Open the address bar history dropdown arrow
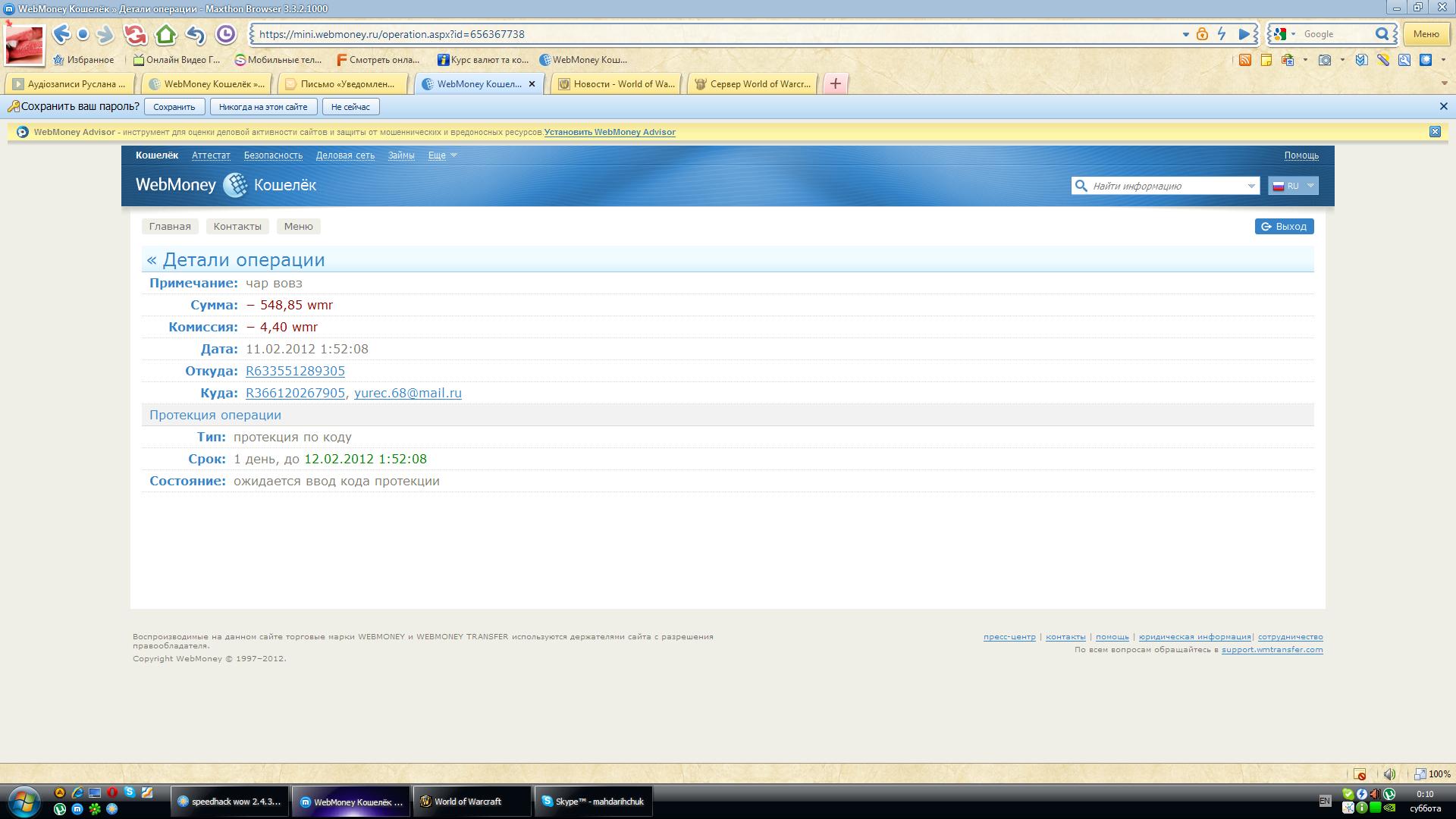Image resolution: width=1456 pixels, height=819 pixels. click(x=1185, y=34)
